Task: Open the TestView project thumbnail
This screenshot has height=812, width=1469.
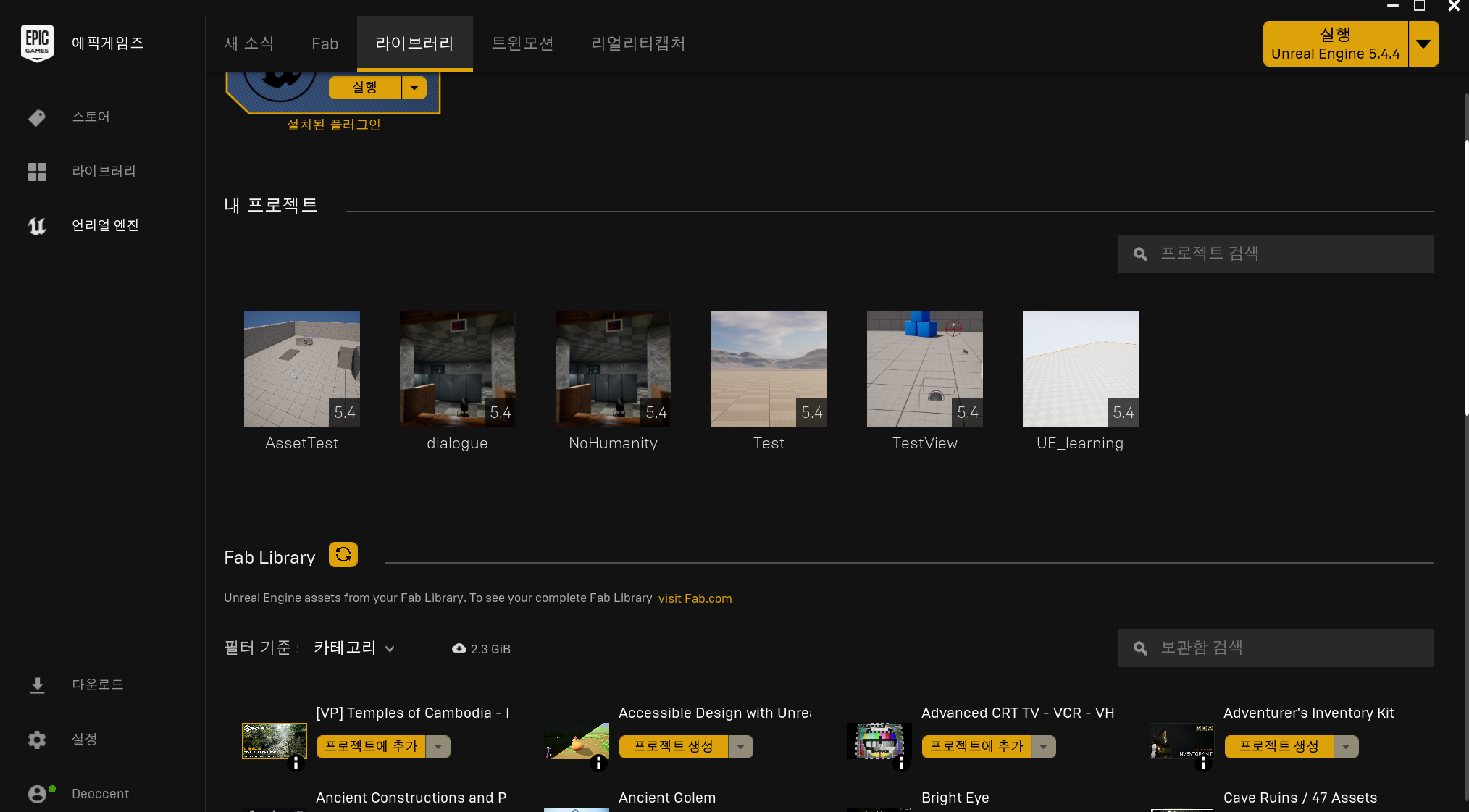Action: click(925, 369)
